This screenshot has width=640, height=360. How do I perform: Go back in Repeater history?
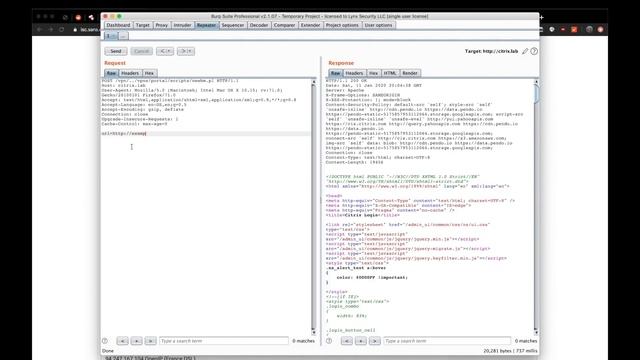point(164,51)
